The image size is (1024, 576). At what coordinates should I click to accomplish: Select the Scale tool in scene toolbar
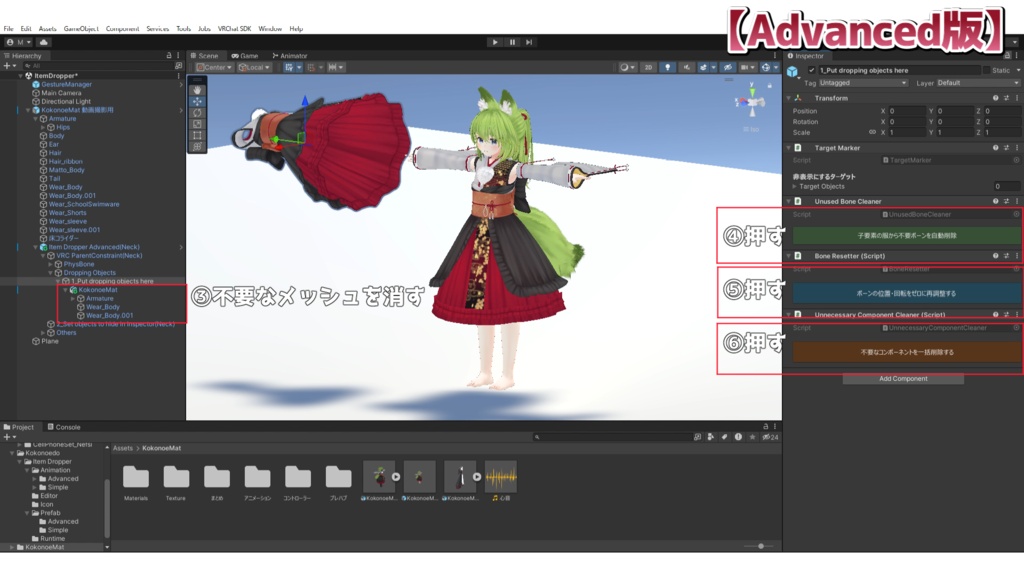pyautogui.click(x=197, y=123)
